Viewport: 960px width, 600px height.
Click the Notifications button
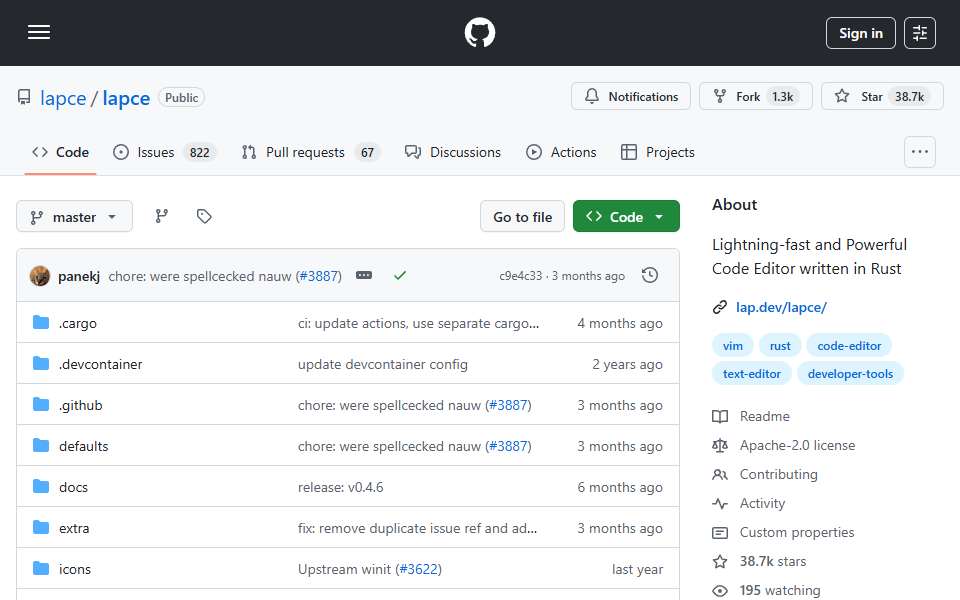tap(631, 96)
